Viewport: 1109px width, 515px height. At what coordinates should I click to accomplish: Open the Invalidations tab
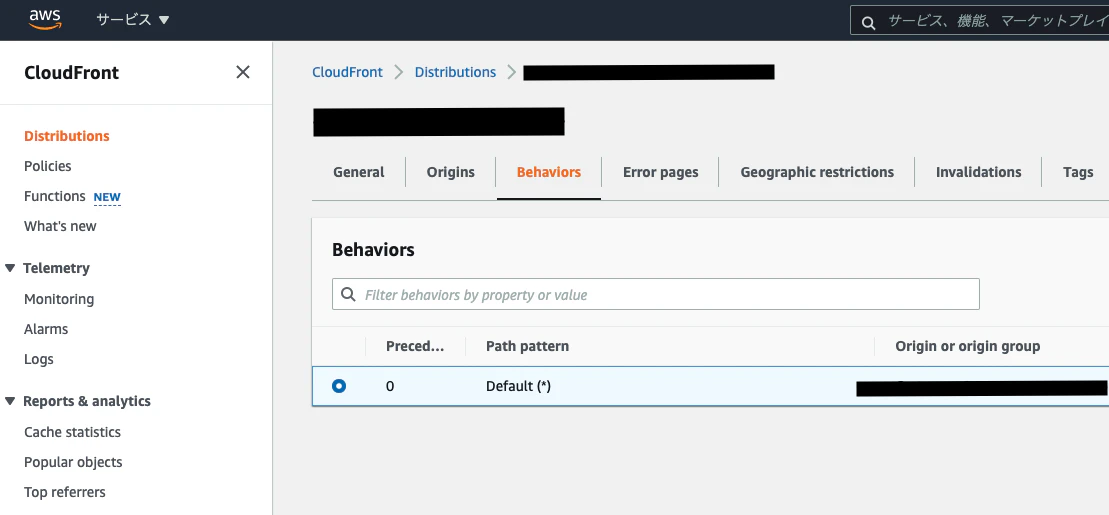(x=978, y=172)
